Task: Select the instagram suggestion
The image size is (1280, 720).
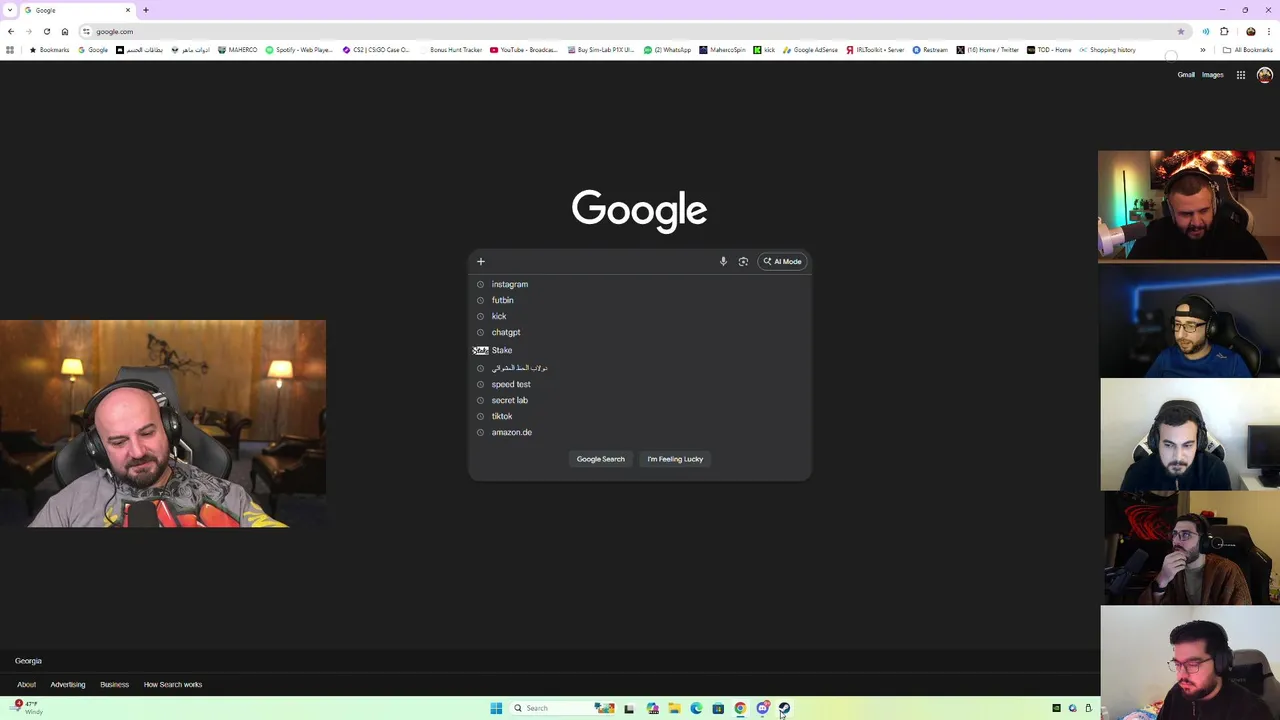Action: (640, 284)
